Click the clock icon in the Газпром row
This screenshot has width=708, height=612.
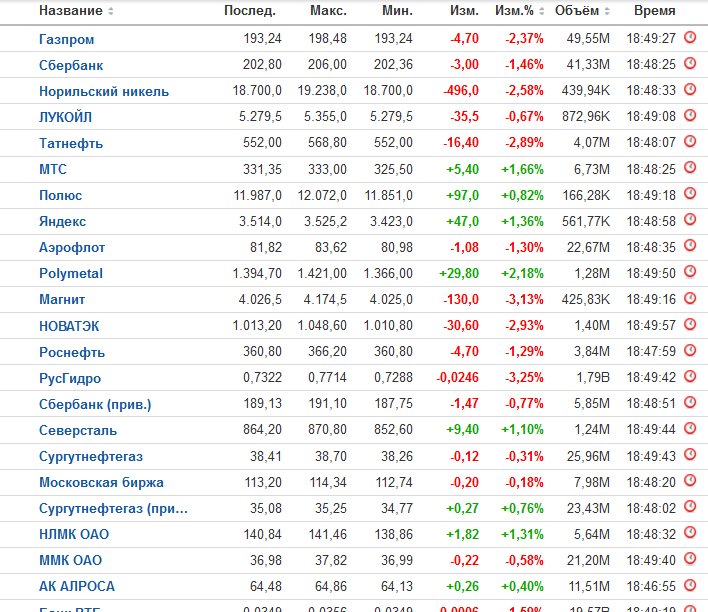[690, 37]
